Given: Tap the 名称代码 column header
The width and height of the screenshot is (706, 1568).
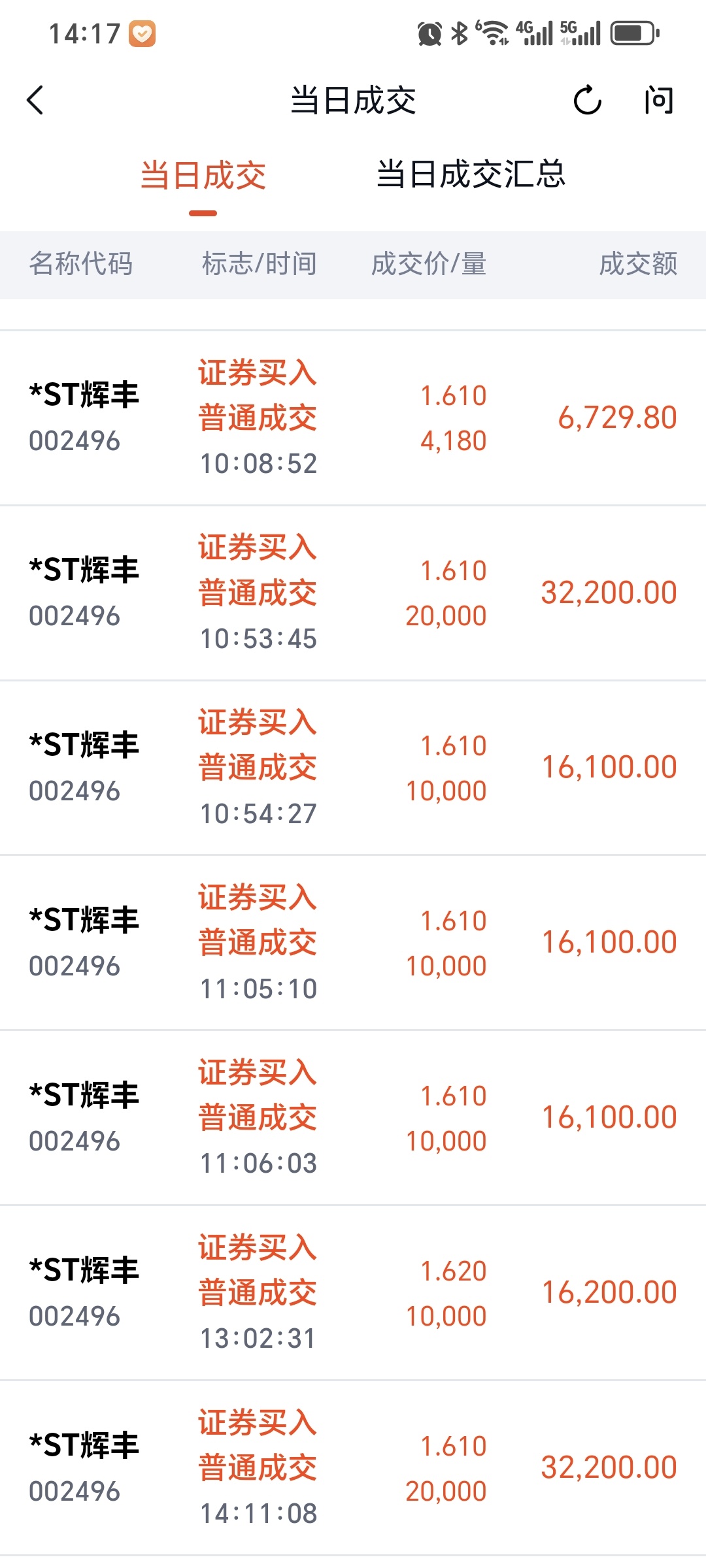Looking at the screenshot, I should coord(81,265).
